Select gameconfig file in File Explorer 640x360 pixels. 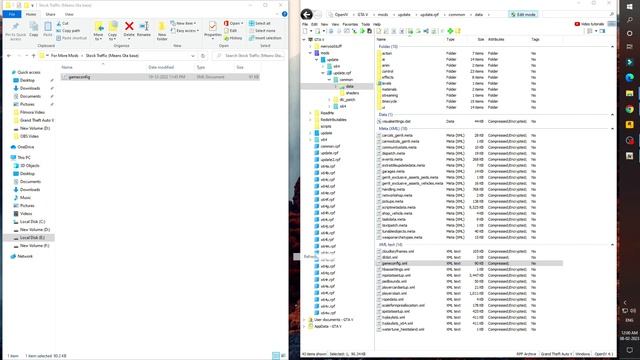pyautogui.click(x=160, y=77)
